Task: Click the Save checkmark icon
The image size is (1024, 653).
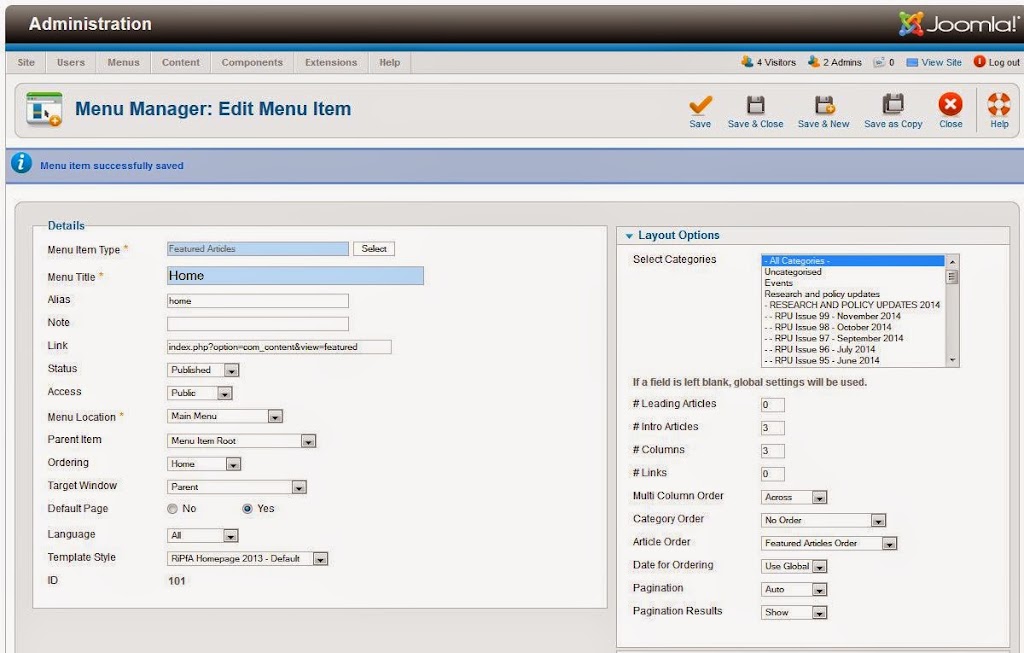Action: 700,104
